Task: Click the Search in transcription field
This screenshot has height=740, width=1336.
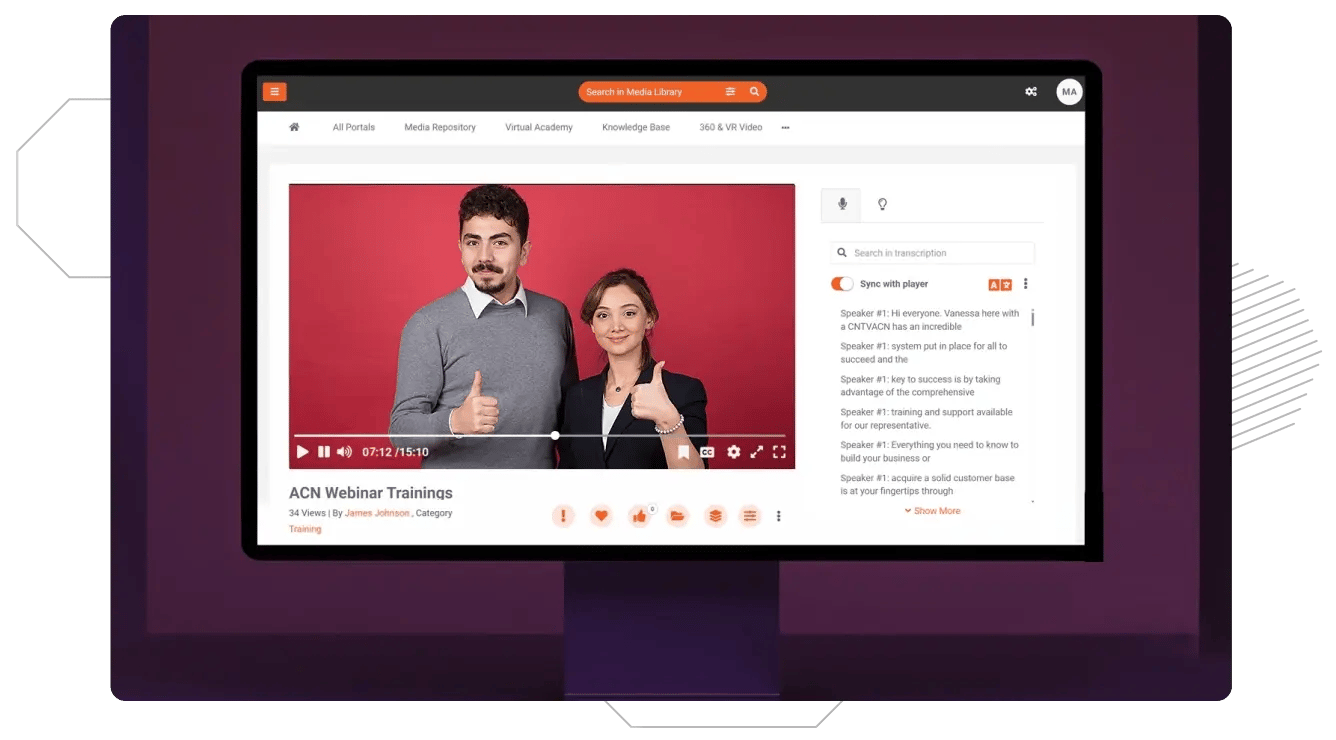Action: (940, 253)
